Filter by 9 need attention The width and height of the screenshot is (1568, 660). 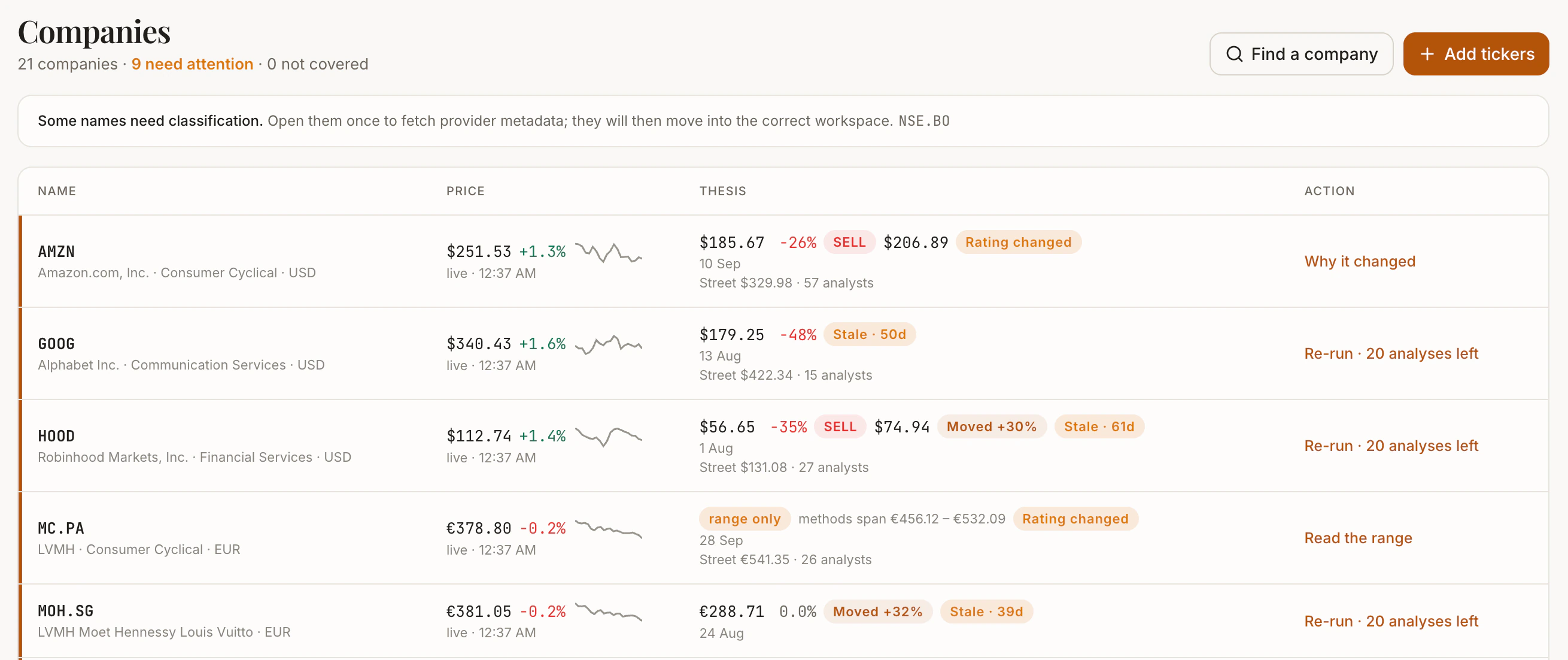tap(192, 64)
